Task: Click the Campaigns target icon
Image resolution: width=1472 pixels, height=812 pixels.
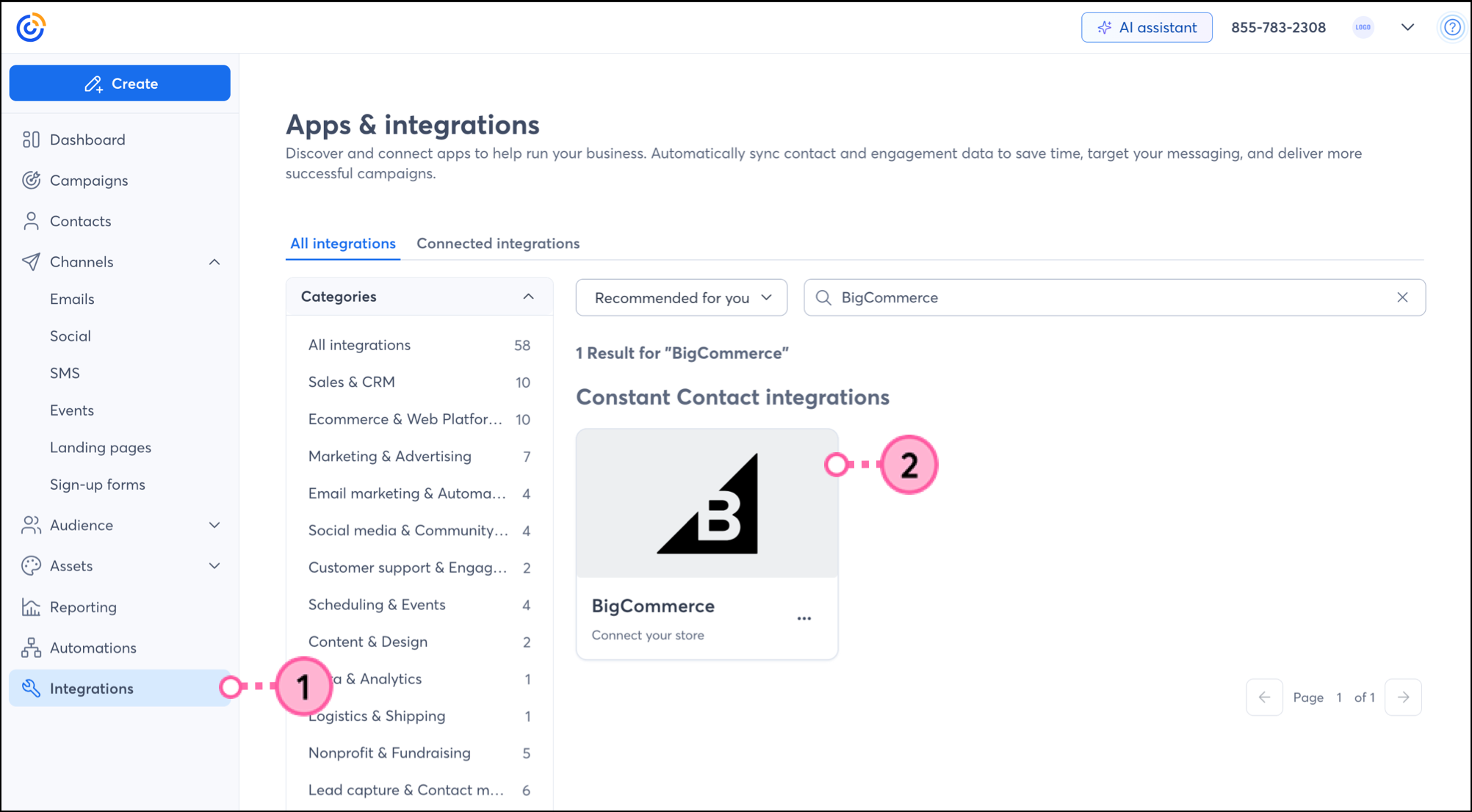Action: coord(31,181)
